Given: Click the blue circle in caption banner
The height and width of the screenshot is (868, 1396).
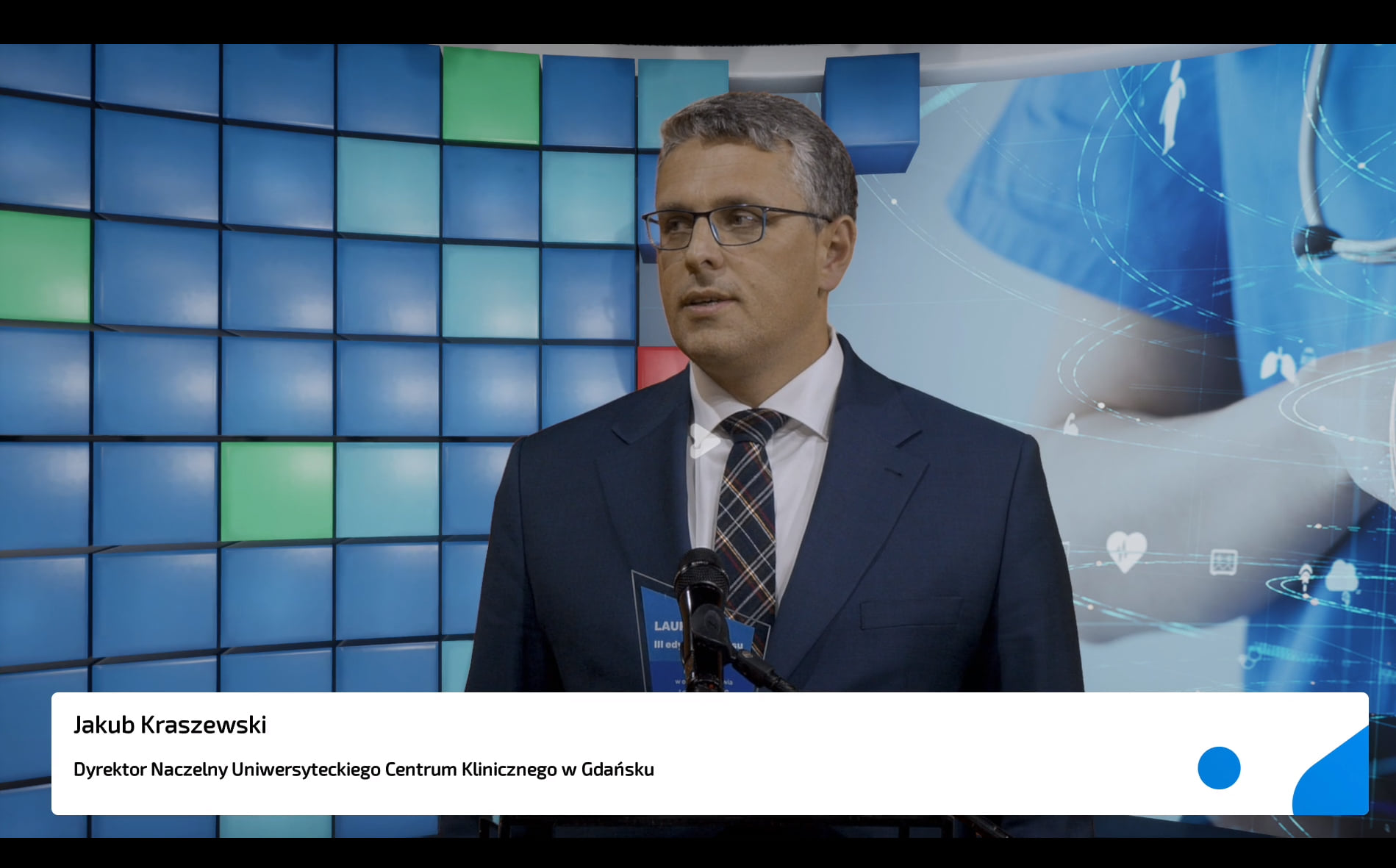Looking at the screenshot, I should coord(1218,768).
